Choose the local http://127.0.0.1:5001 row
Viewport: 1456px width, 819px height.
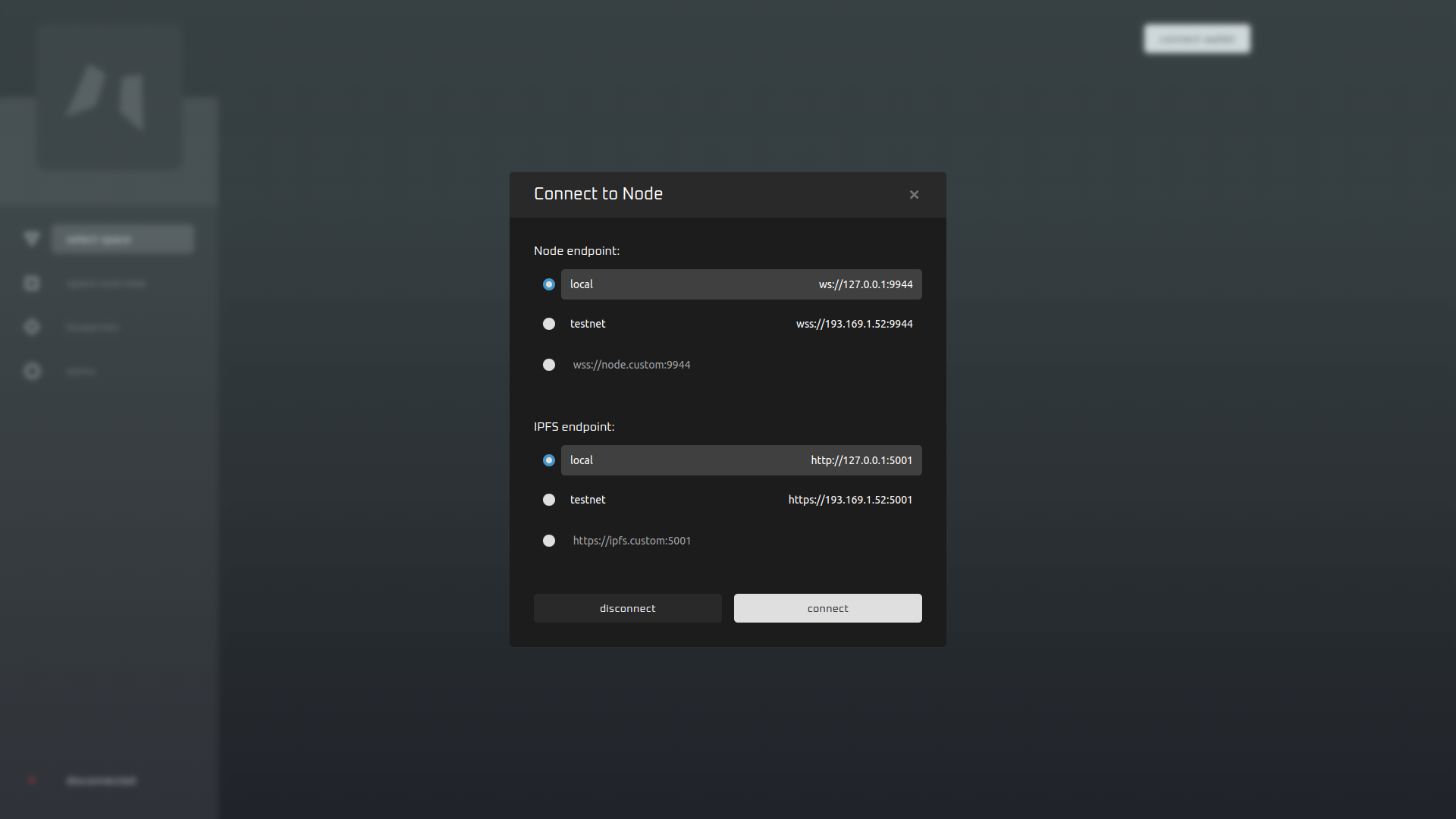[x=742, y=460]
